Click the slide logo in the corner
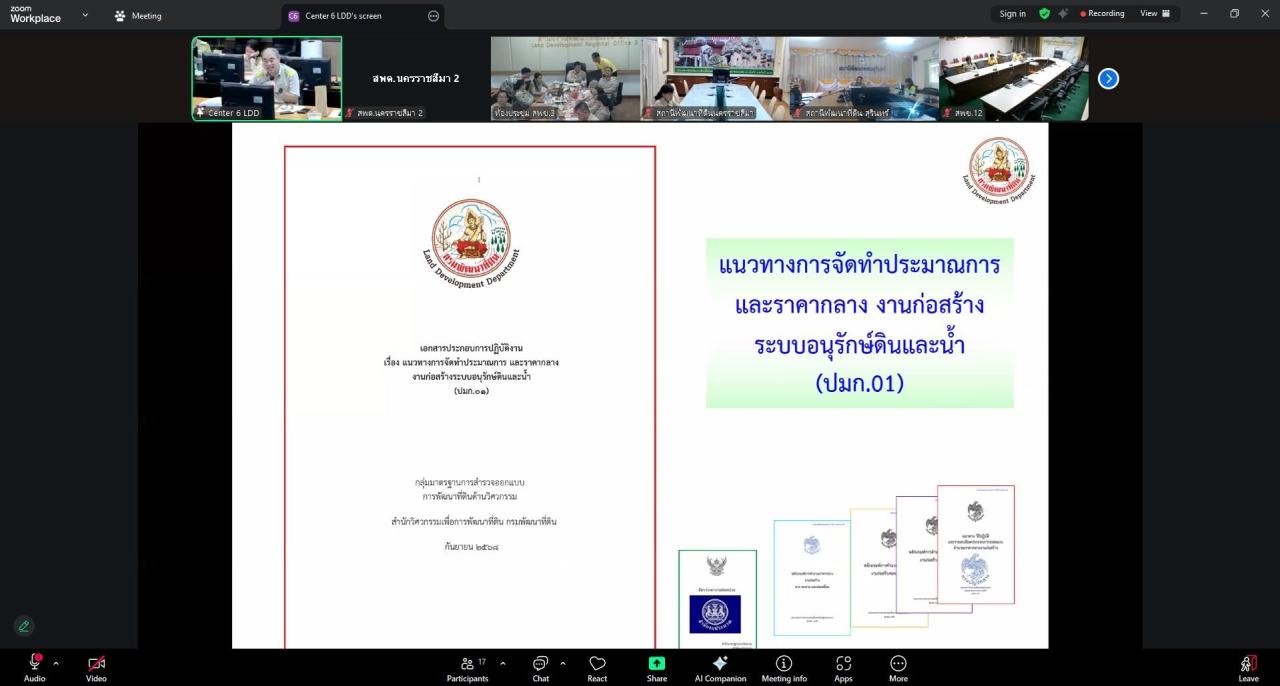The height and width of the screenshot is (686, 1280). point(998,170)
